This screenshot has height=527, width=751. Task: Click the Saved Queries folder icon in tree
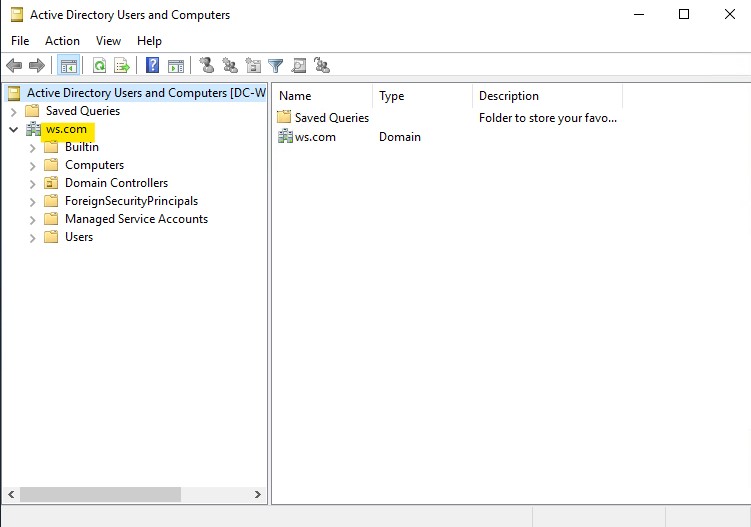pyautogui.click(x=32, y=111)
